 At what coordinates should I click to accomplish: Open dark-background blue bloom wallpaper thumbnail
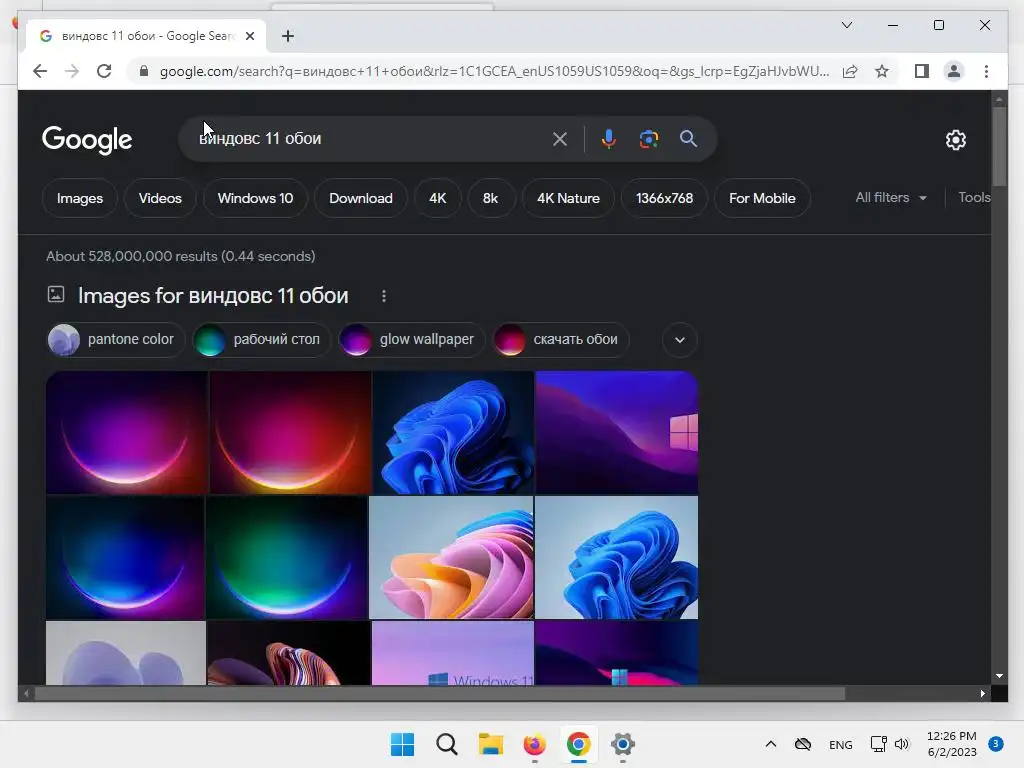(453, 432)
